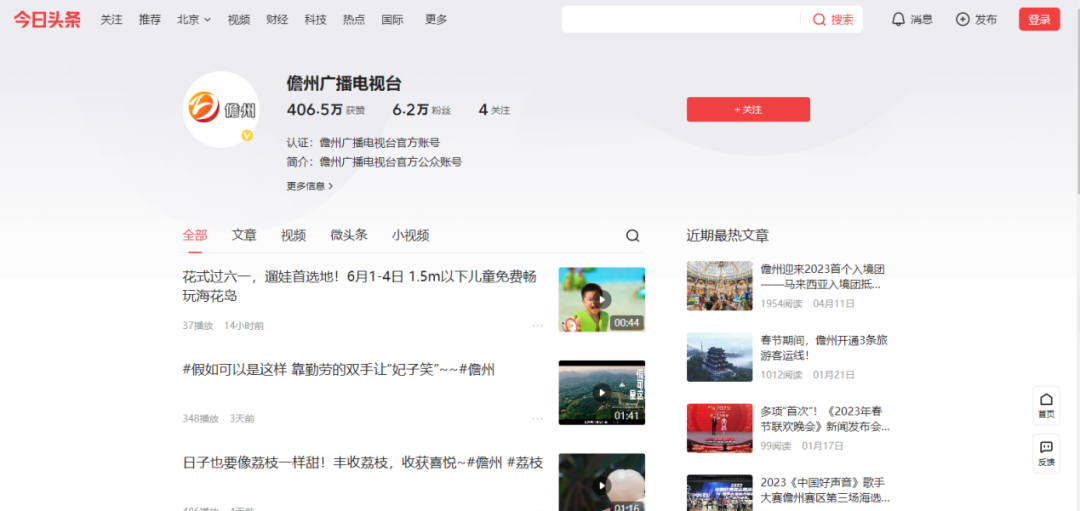Go to 首页 via the house icon

point(1046,404)
